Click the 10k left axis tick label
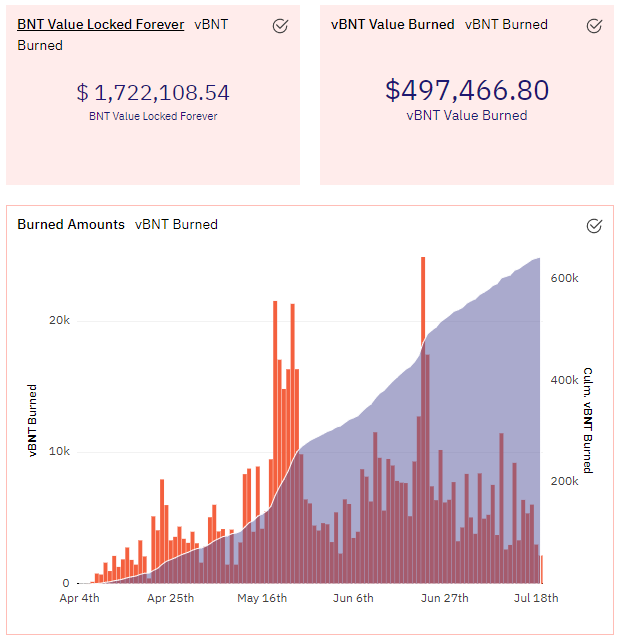The width and height of the screenshot is (625, 644). (x=59, y=451)
